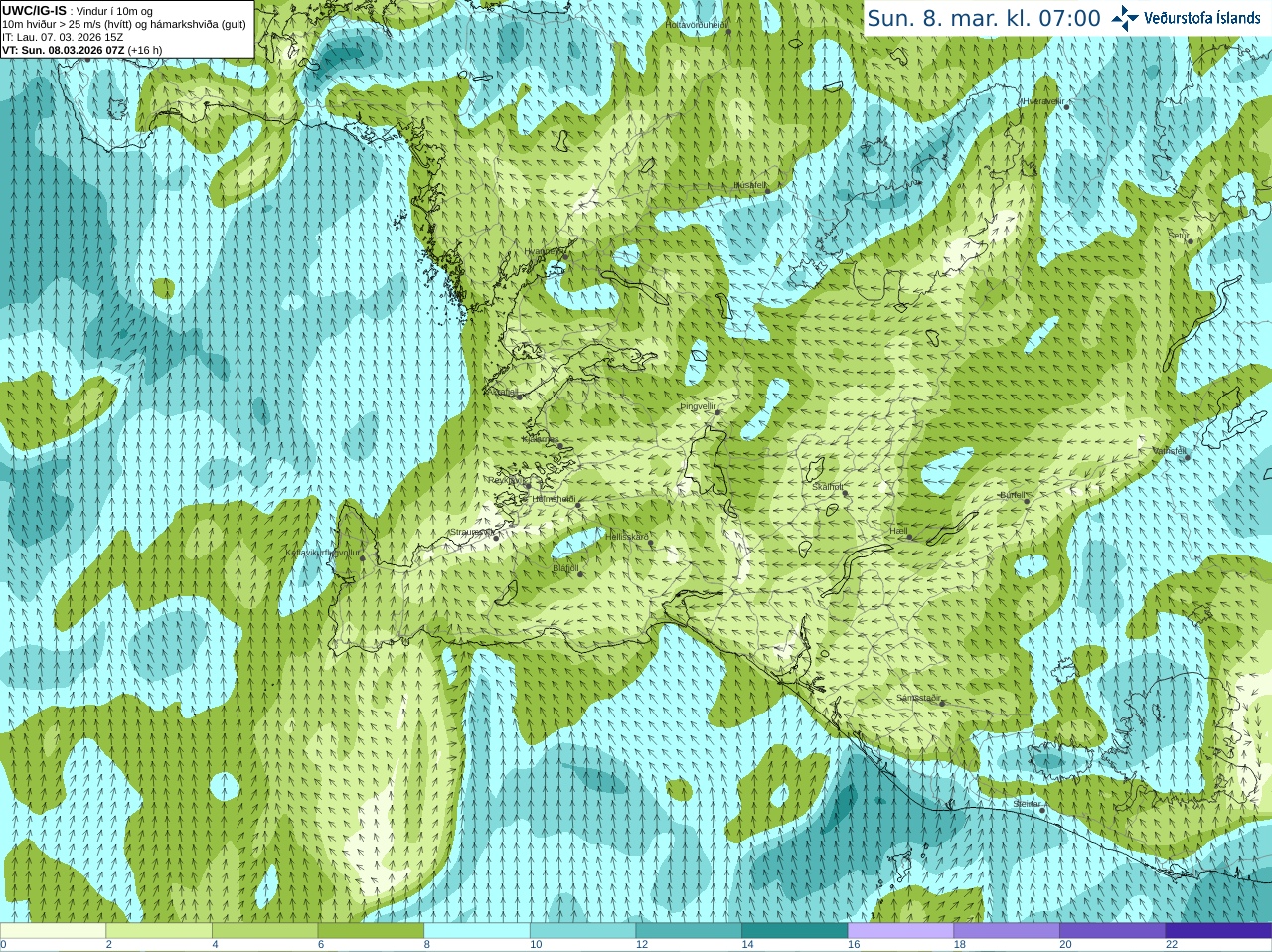
Task: Click the Veðurstofa Íslands logo icon
Action: pos(1124,18)
